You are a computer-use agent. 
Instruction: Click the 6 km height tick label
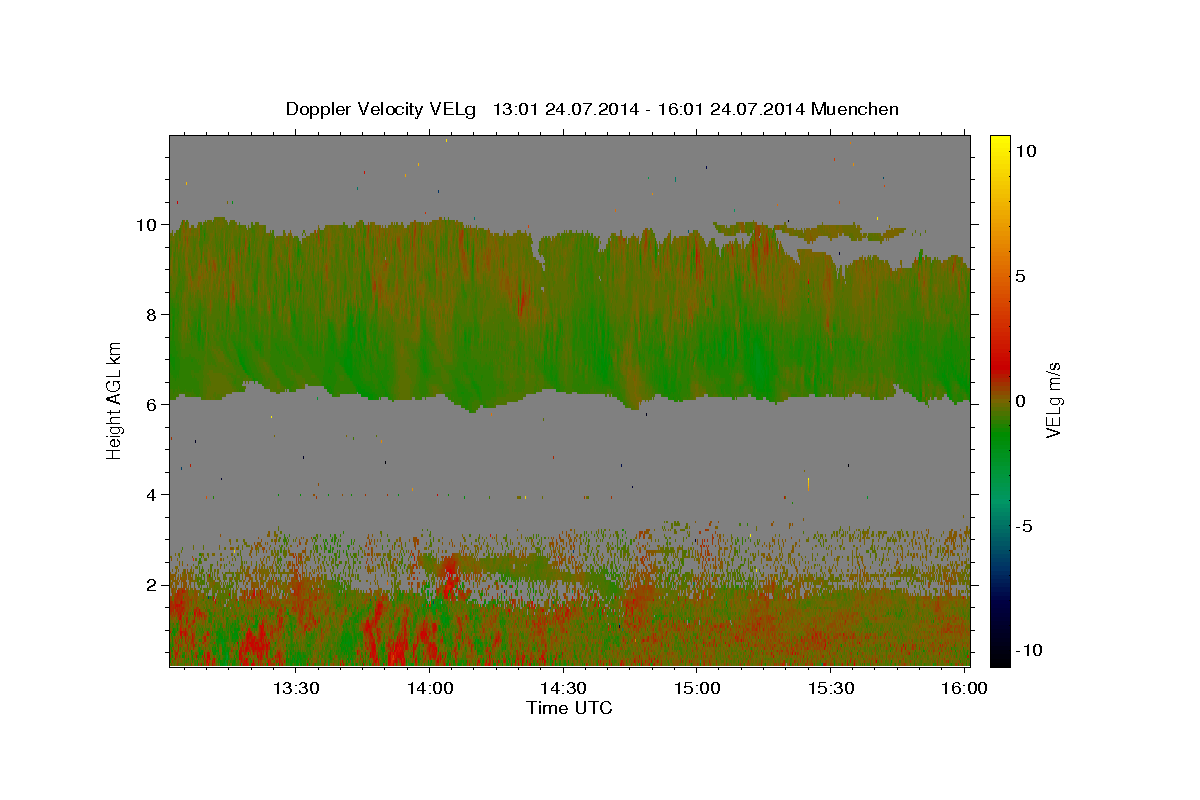coord(153,404)
